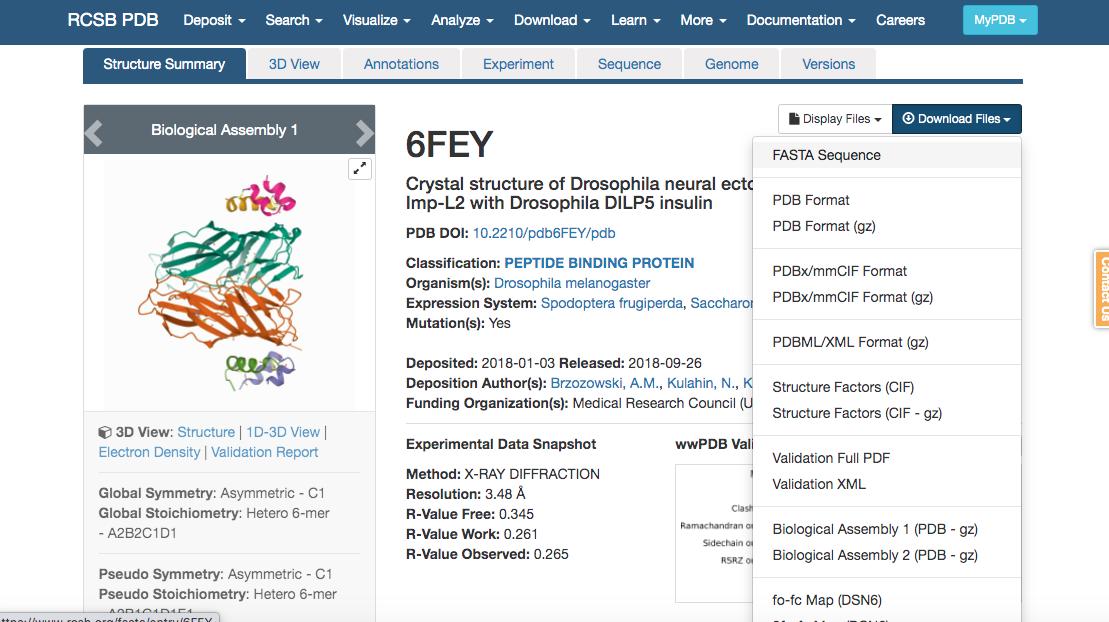This screenshot has width=1109, height=622.
Task: Click the 3D View cube icon
Action: (105, 433)
